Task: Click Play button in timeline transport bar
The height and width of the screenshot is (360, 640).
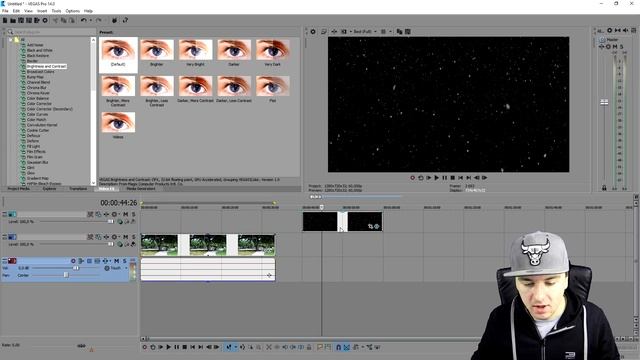Action: [x=169, y=347]
